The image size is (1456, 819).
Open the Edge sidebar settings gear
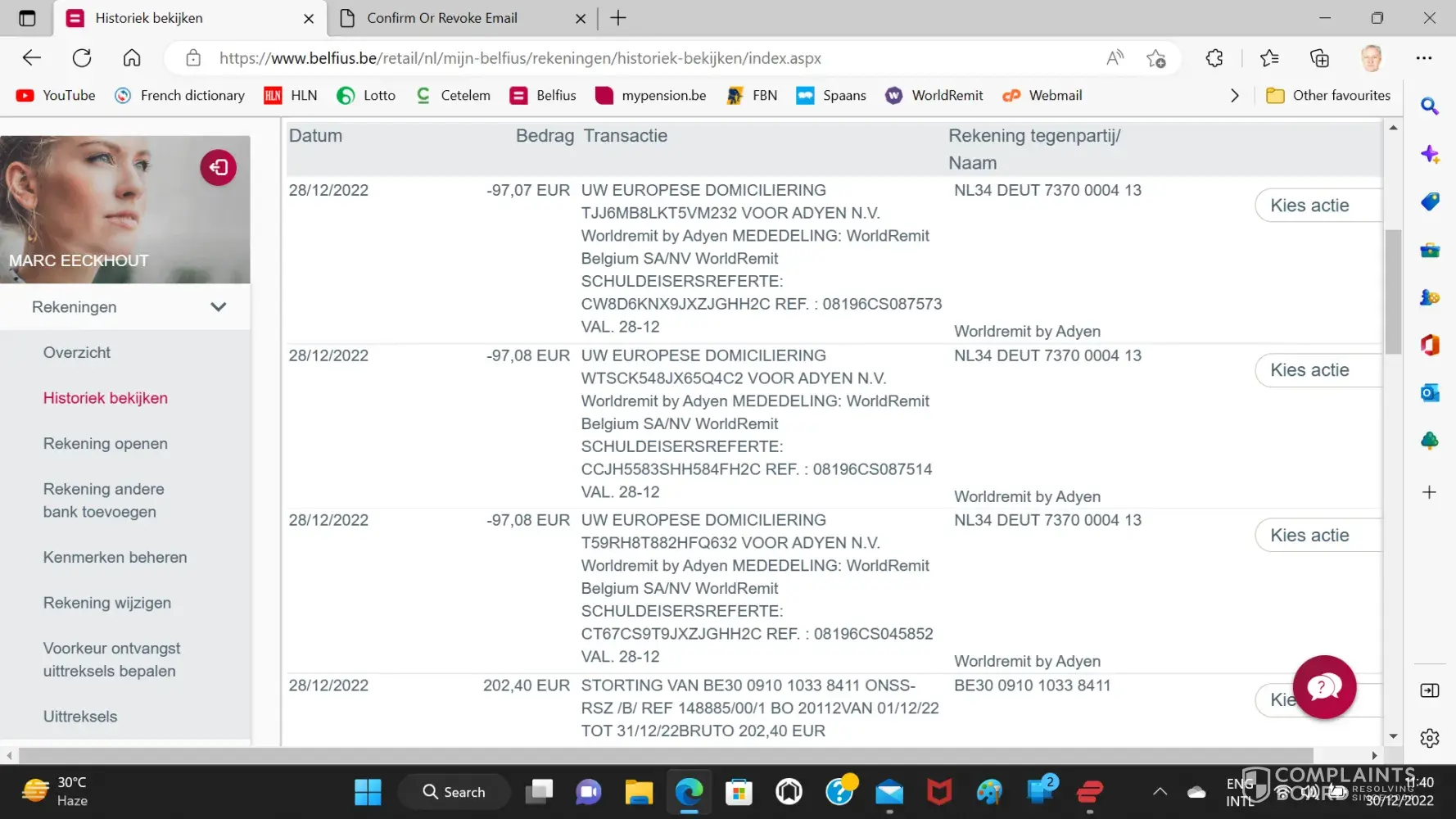pyautogui.click(x=1429, y=738)
